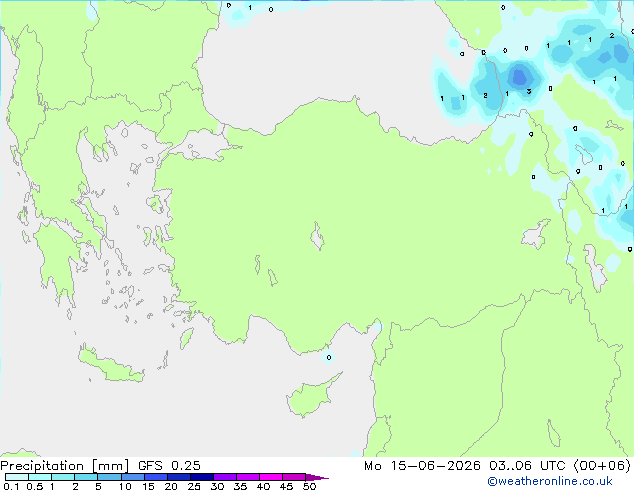This screenshot has height=490, width=634.
Task: Click the legend value "15"
Action: tap(148, 486)
